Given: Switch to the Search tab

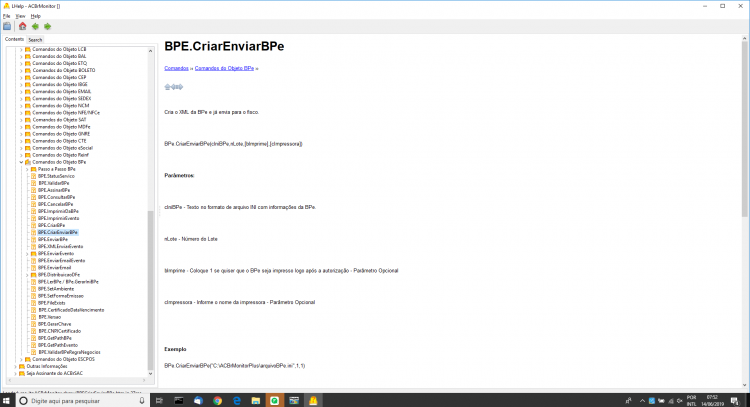Looking at the screenshot, I should click(x=35, y=40).
